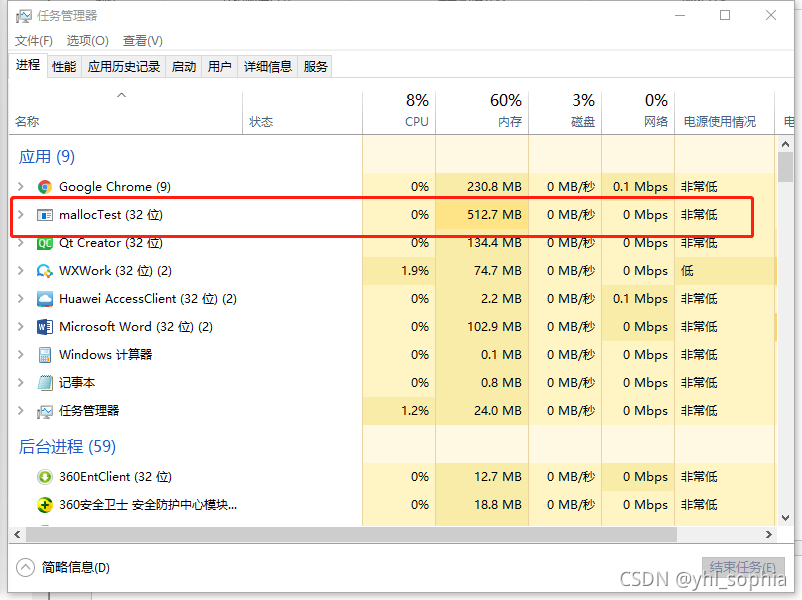
Task: Click the 记事本 notepad icon
Action: (44, 383)
